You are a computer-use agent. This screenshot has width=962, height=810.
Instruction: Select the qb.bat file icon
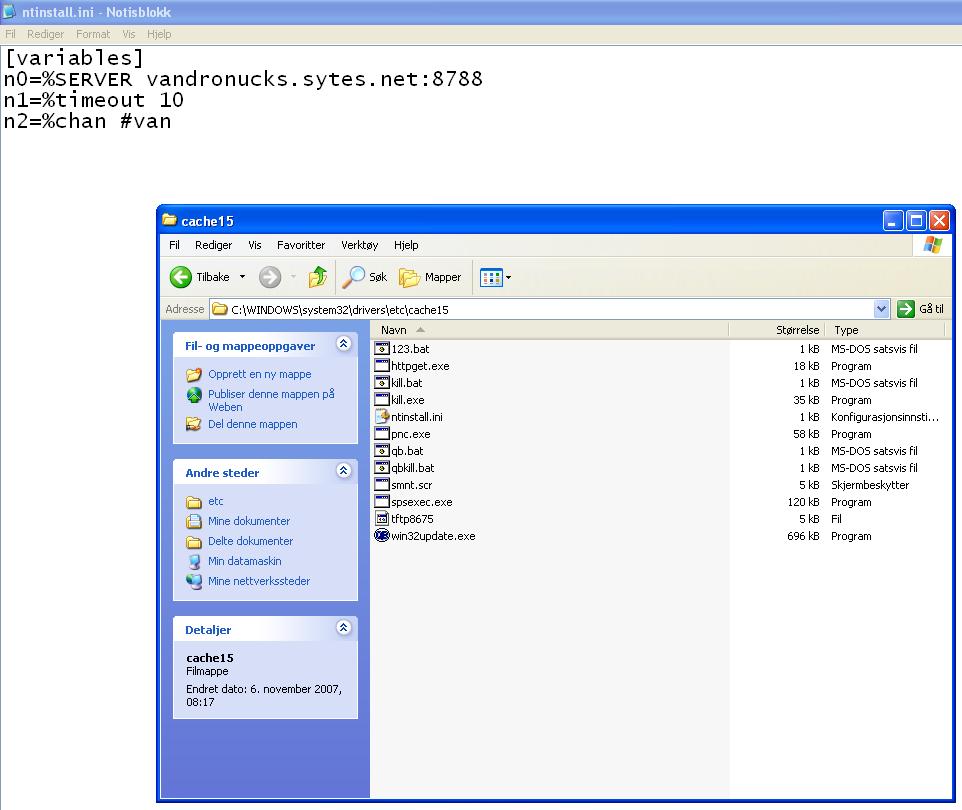pos(382,450)
